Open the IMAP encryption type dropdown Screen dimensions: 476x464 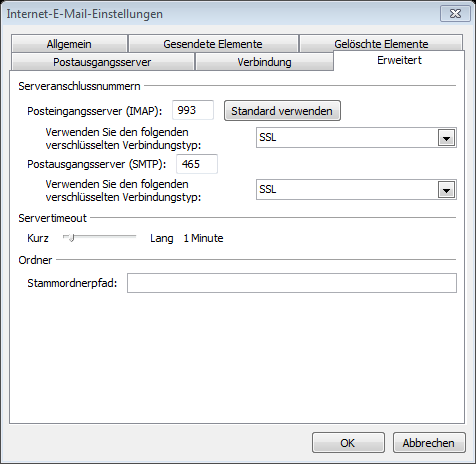point(356,137)
